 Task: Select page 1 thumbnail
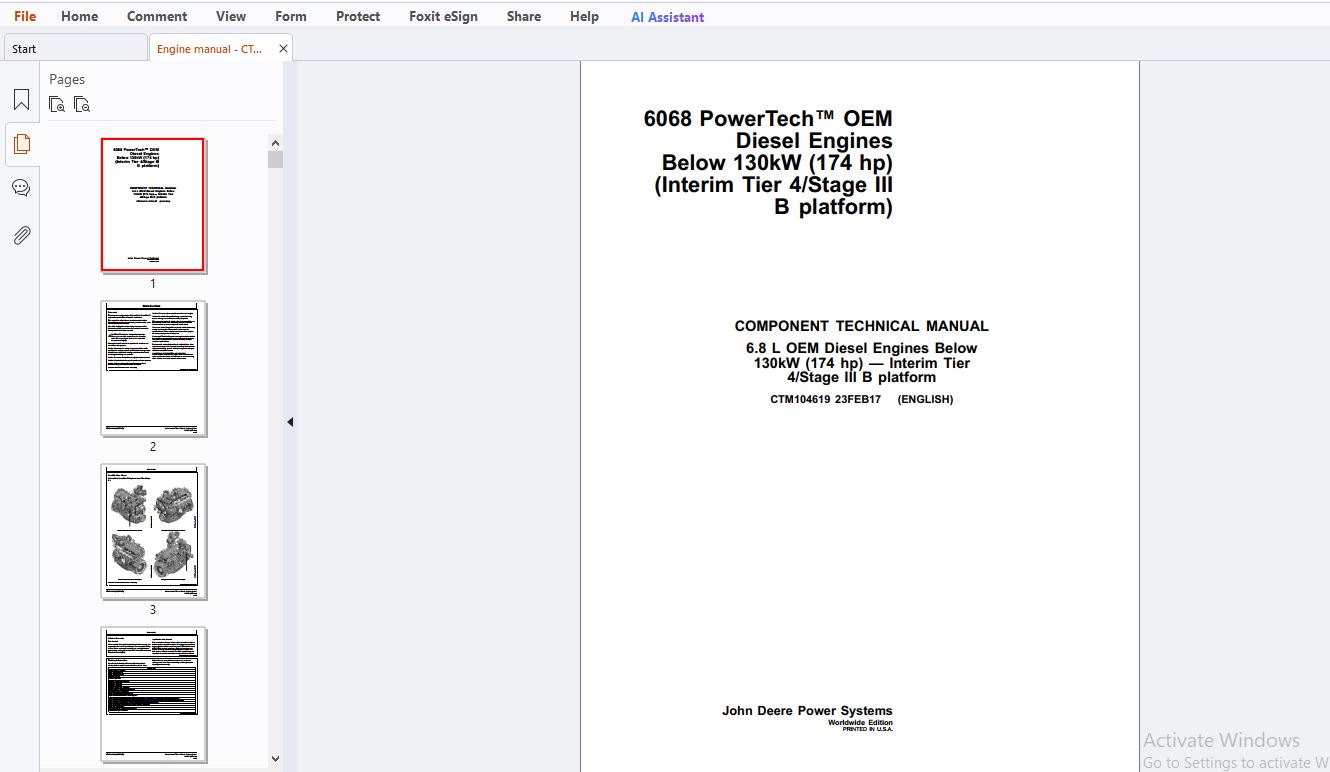point(153,205)
